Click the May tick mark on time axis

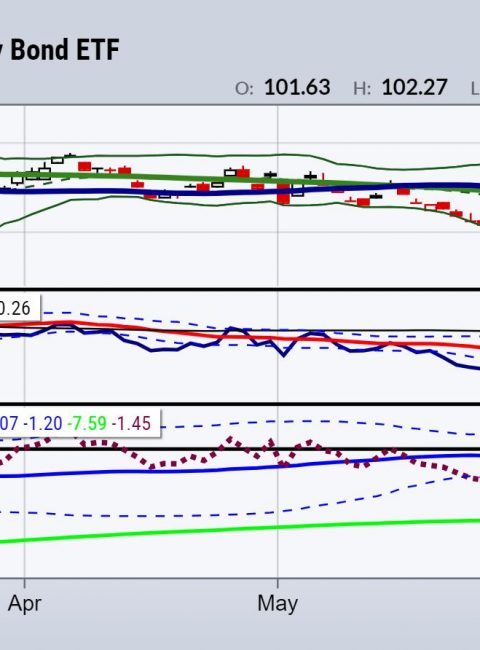pos(277,583)
